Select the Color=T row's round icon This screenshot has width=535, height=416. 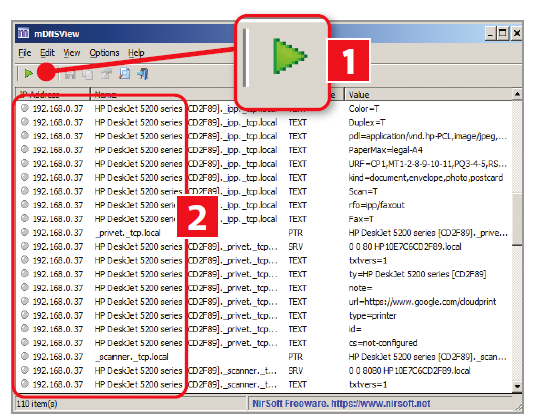point(25,108)
